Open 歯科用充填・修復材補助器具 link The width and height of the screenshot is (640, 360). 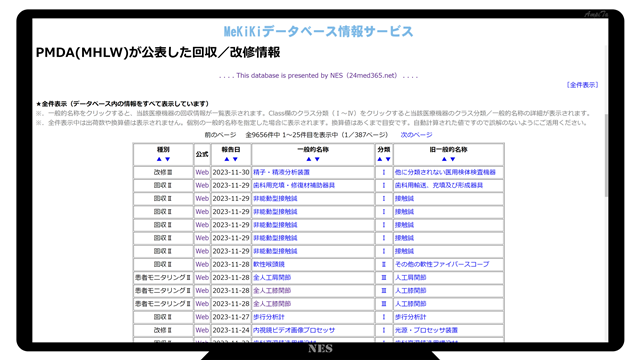pos(294,185)
